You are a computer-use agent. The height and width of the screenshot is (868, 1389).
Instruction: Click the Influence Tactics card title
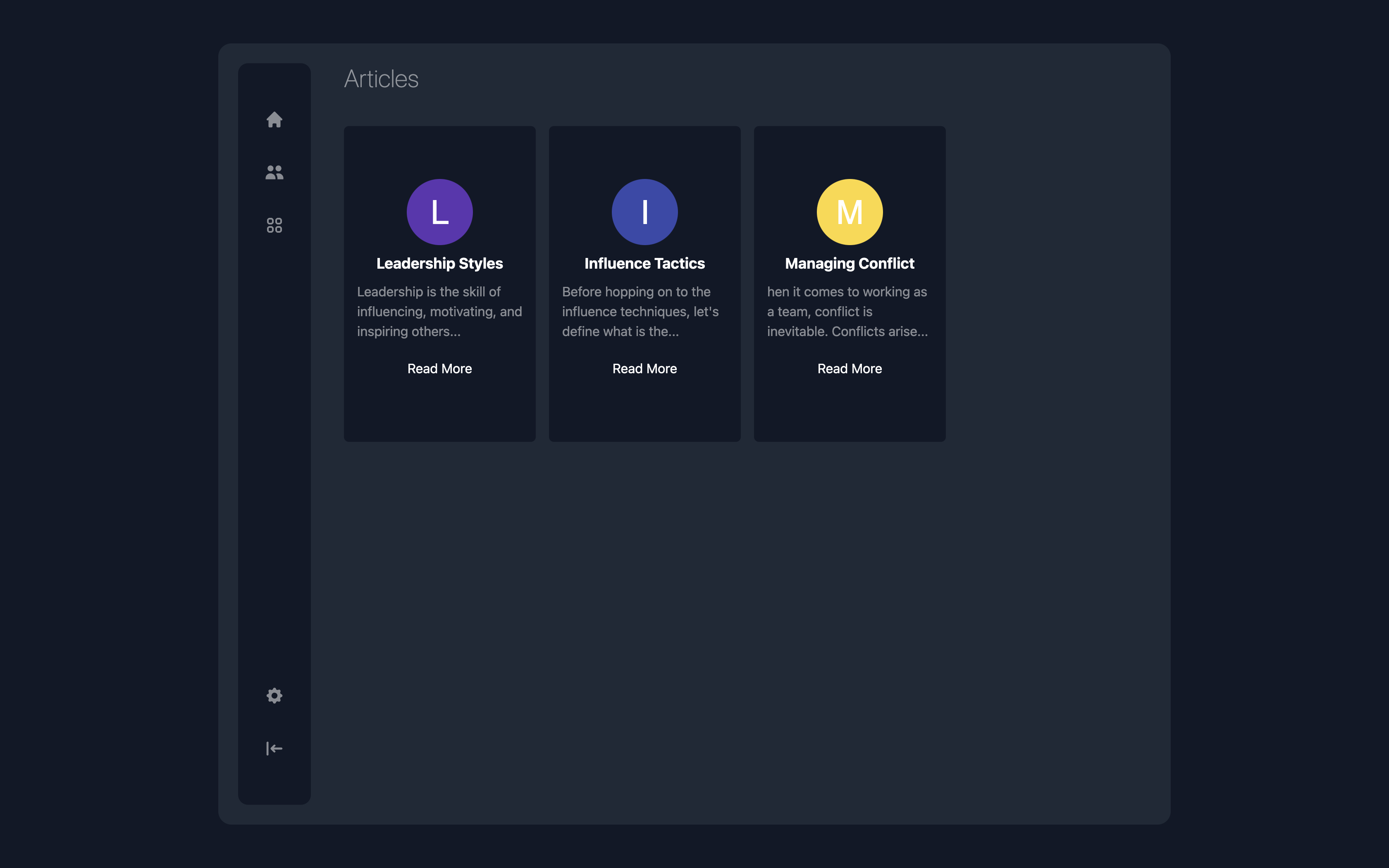644,264
